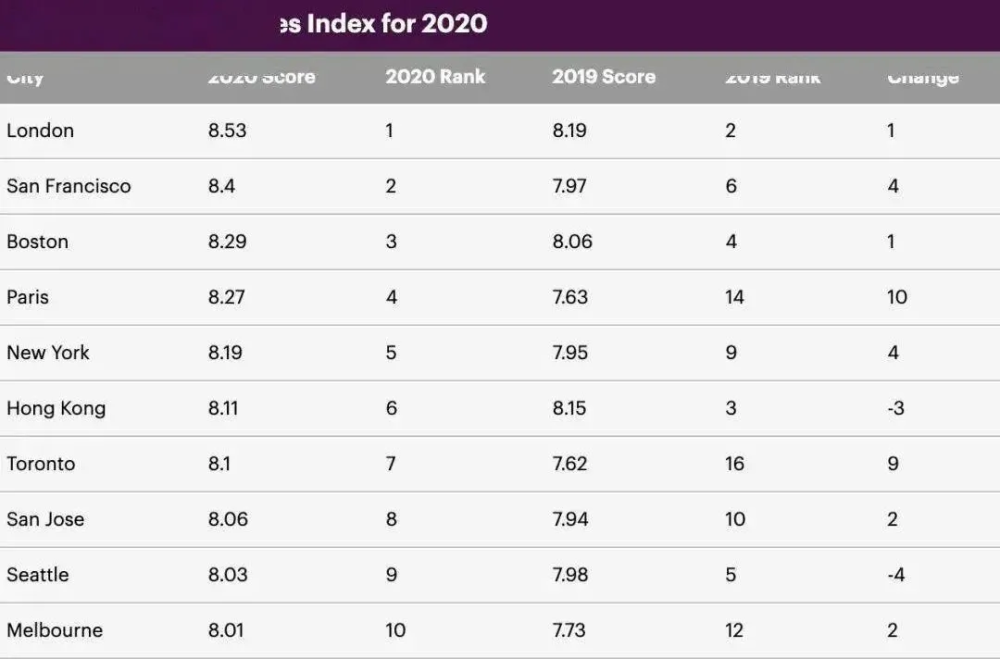
Task: Click Paris's 2019 rank value 14
Action: click(734, 297)
